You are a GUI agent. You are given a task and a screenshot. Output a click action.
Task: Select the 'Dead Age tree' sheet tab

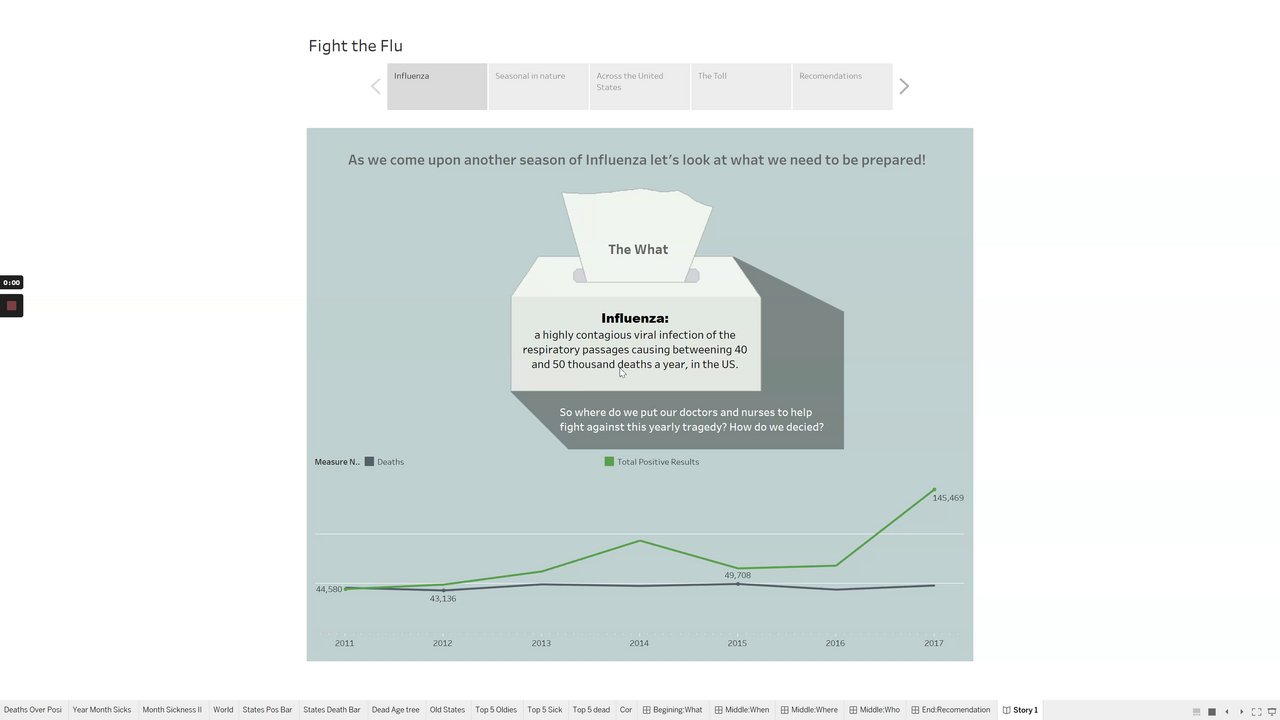click(x=395, y=710)
